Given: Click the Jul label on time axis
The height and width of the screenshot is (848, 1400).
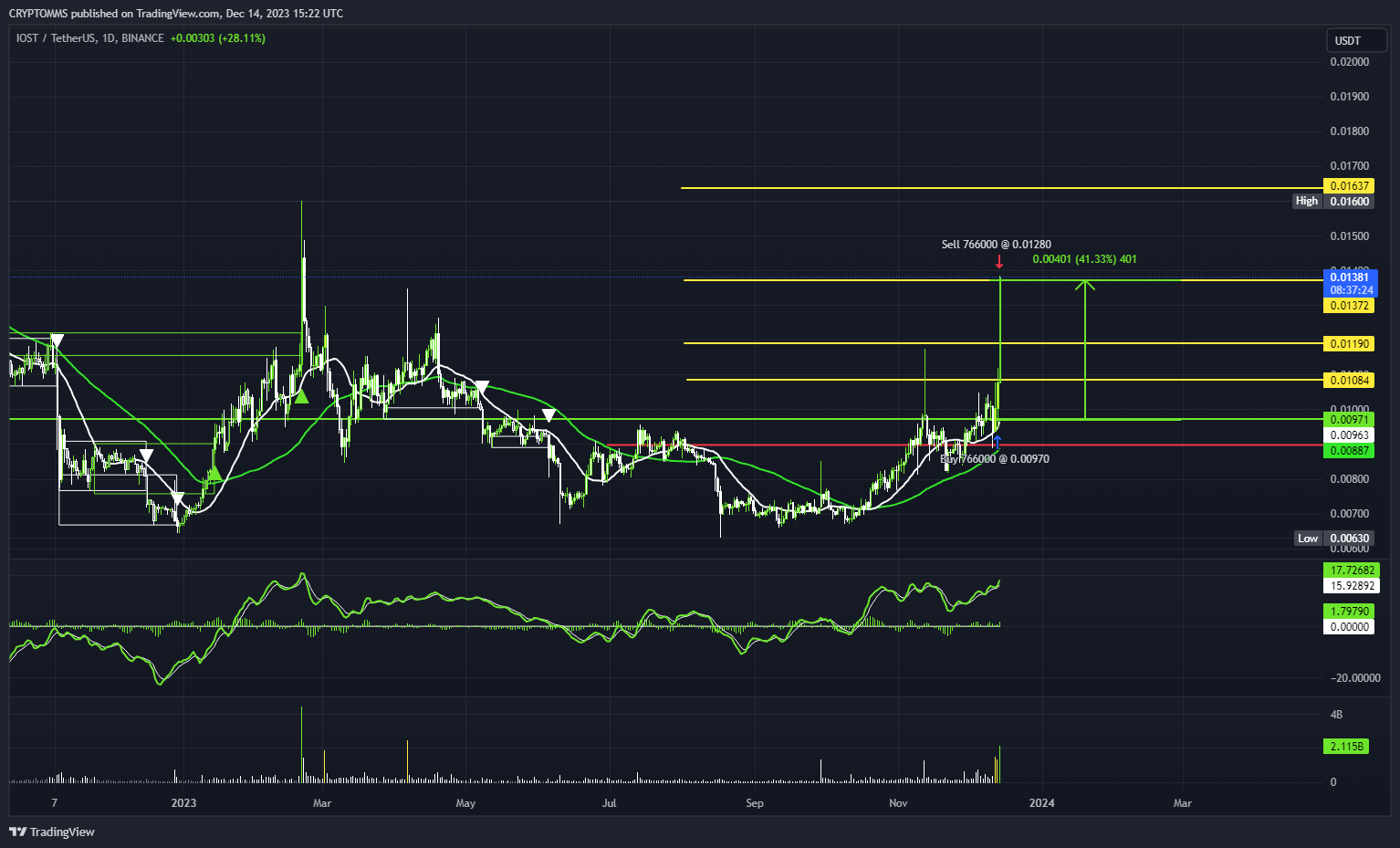Looking at the screenshot, I should point(610,803).
